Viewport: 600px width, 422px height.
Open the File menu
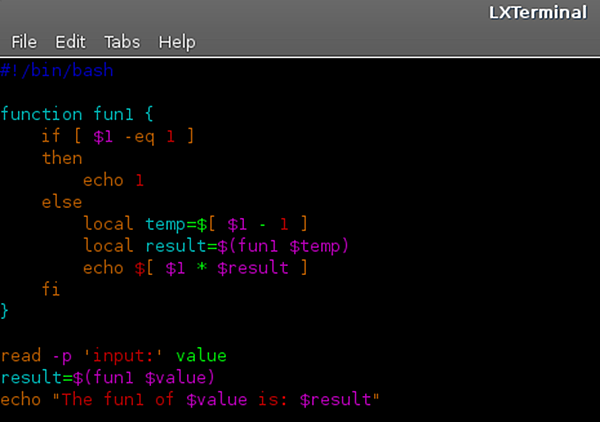tap(24, 42)
